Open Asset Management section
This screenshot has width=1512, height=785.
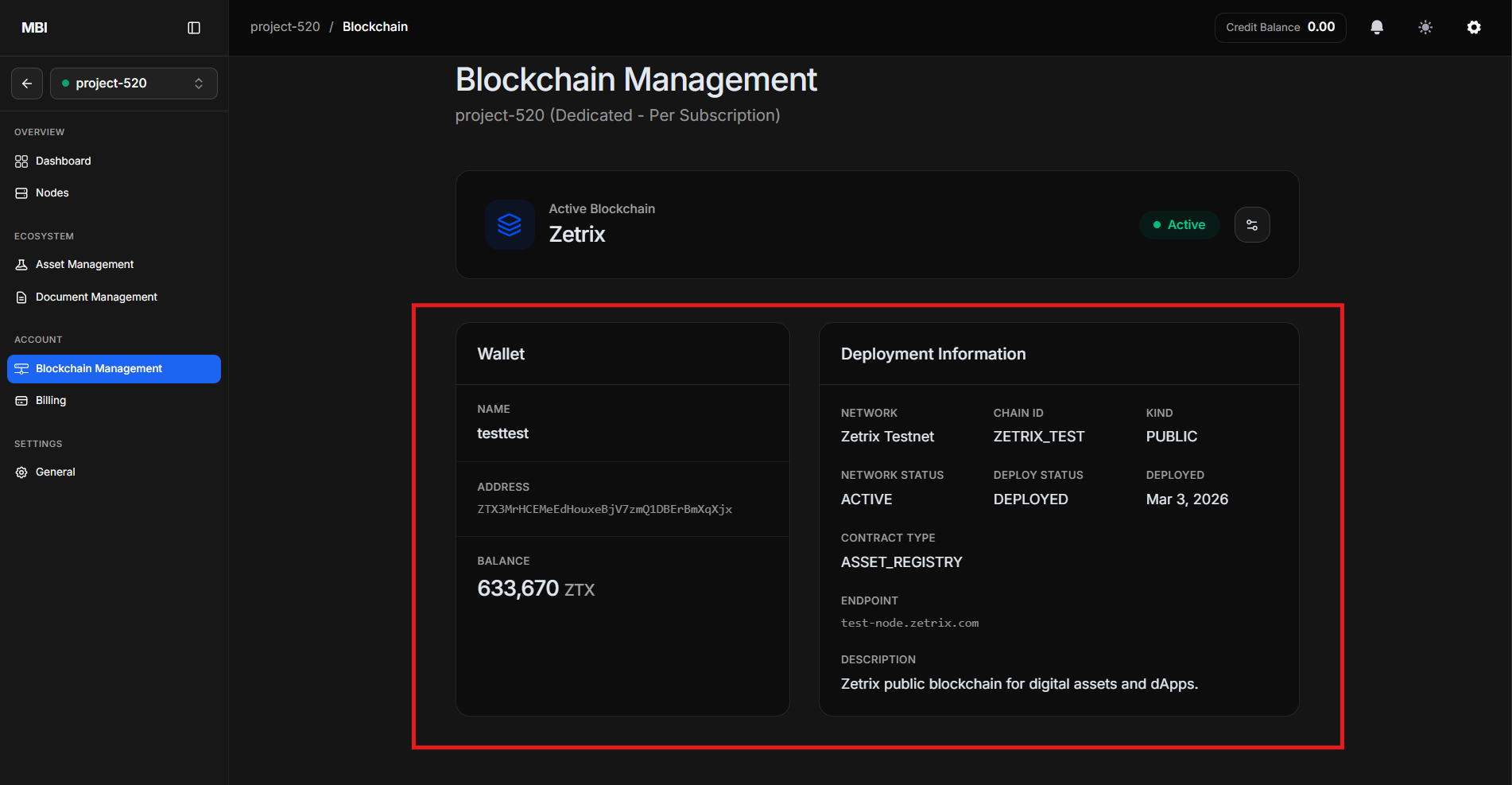tap(84, 265)
